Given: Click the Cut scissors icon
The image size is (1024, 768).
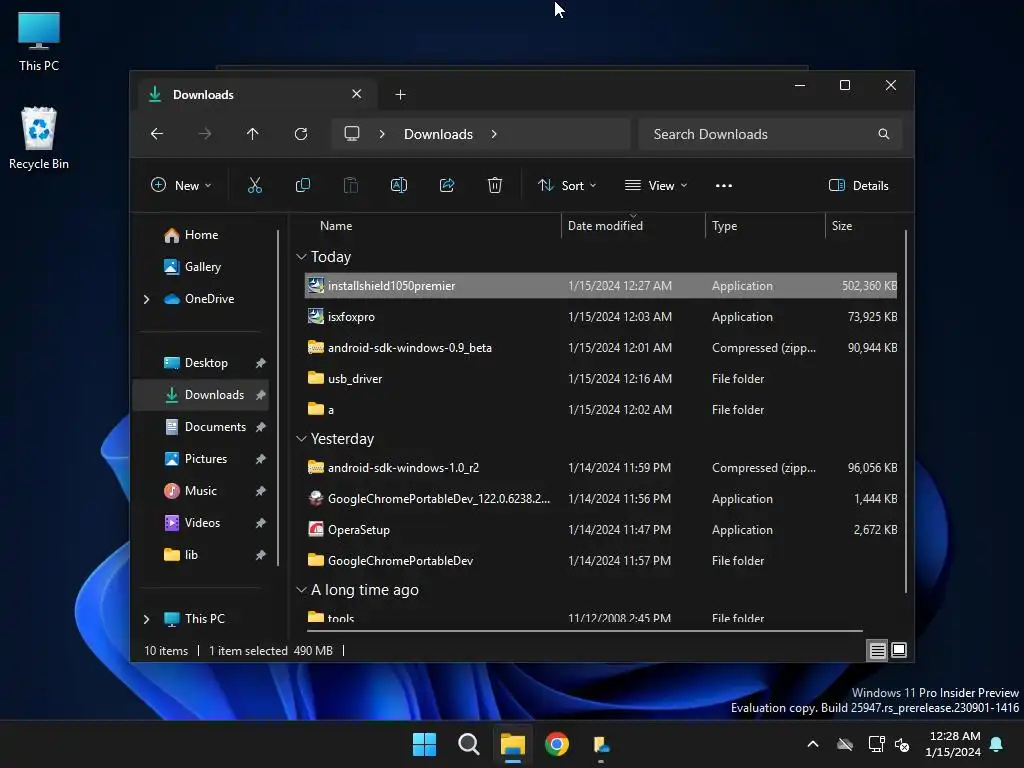Looking at the screenshot, I should (255, 185).
